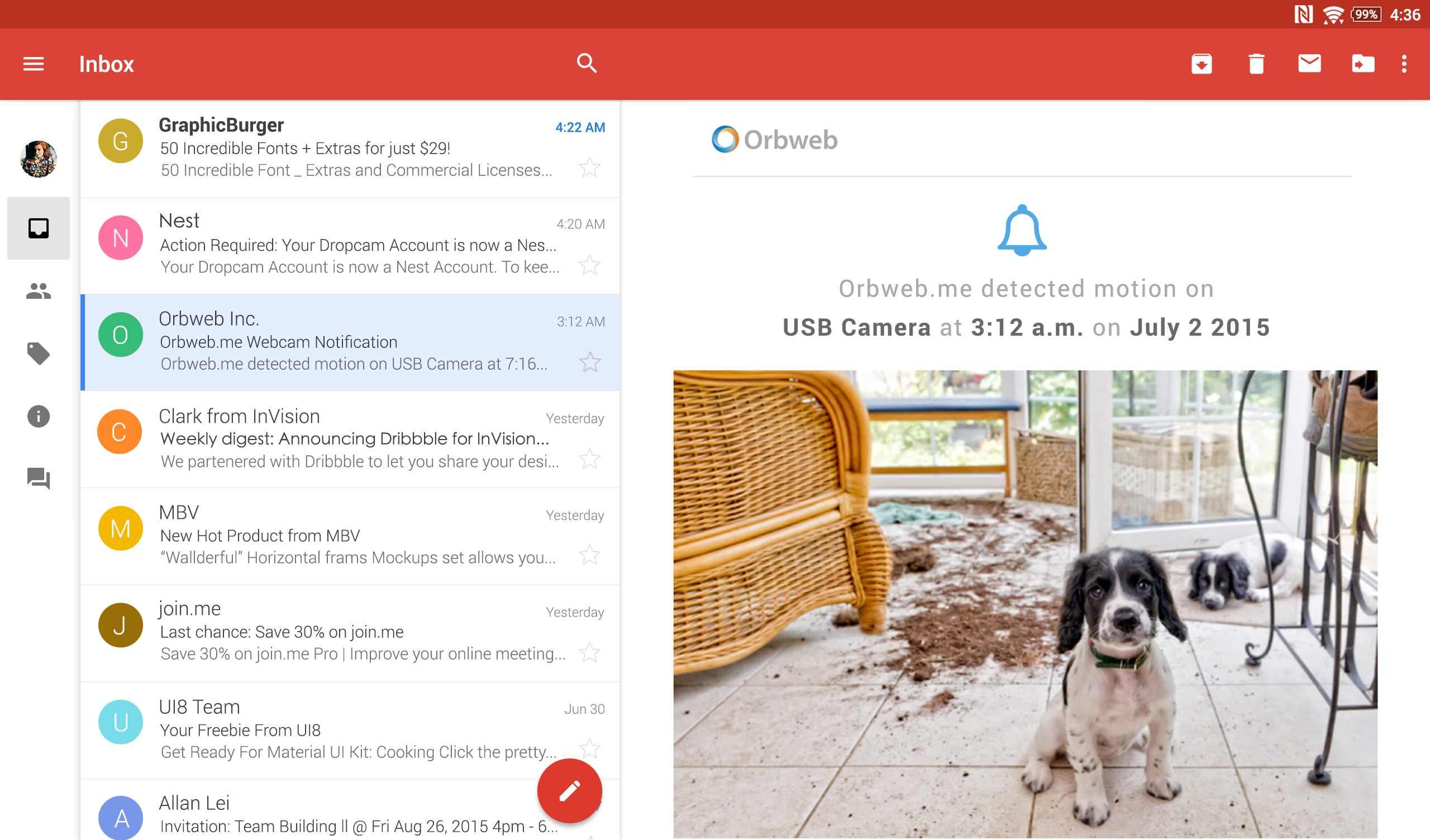Click the Wi-Fi status bar icon
1430x840 pixels.
[1333, 14]
